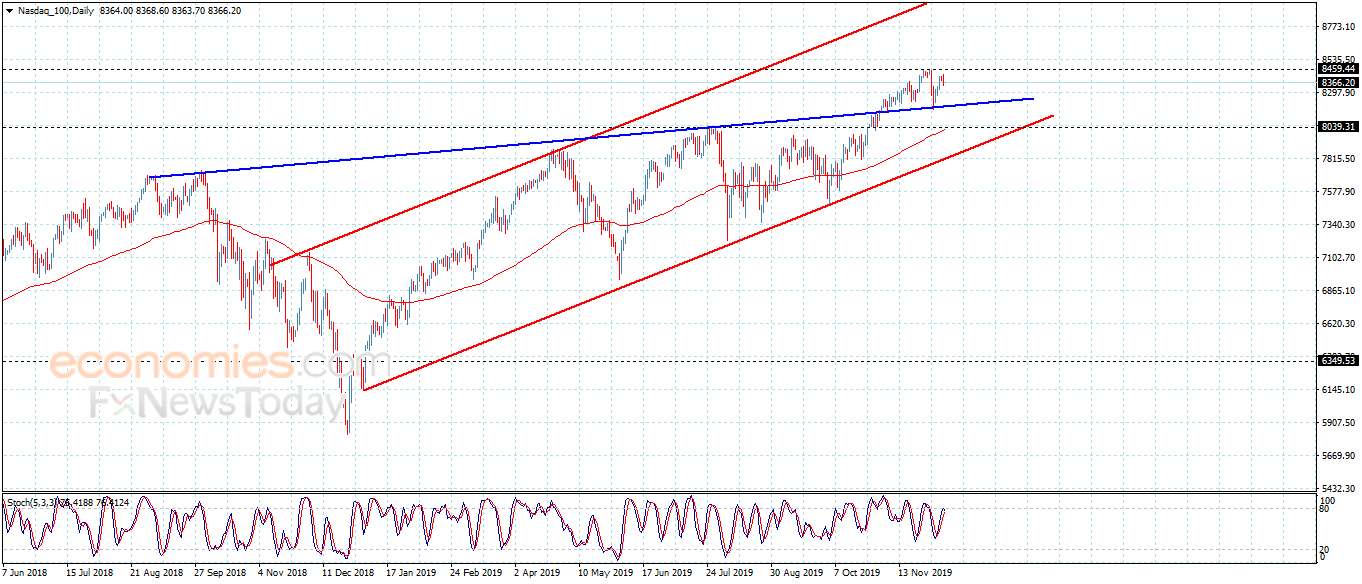Click the 8297.90 price axis label

(1338, 93)
